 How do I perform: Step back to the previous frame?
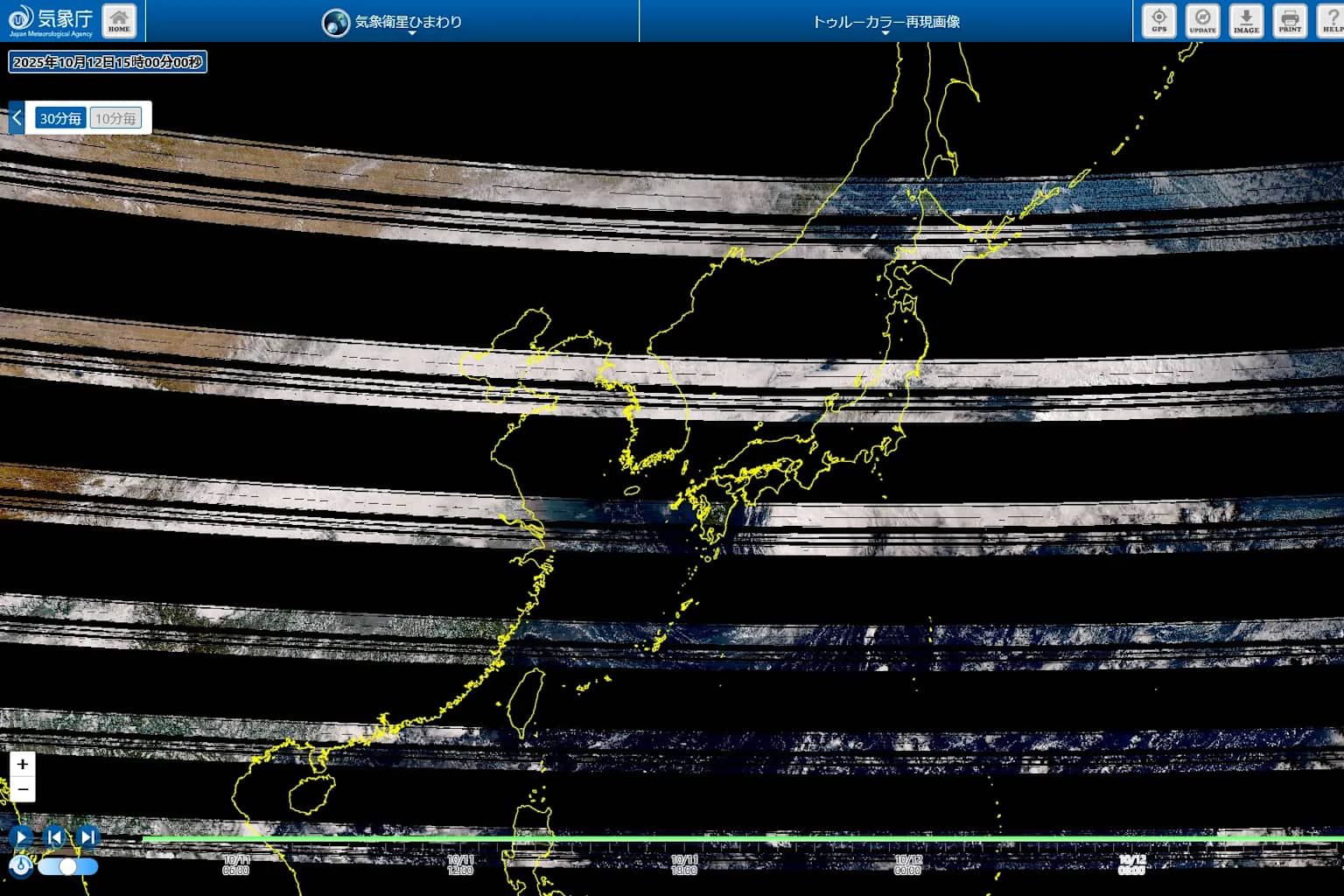tap(54, 837)
